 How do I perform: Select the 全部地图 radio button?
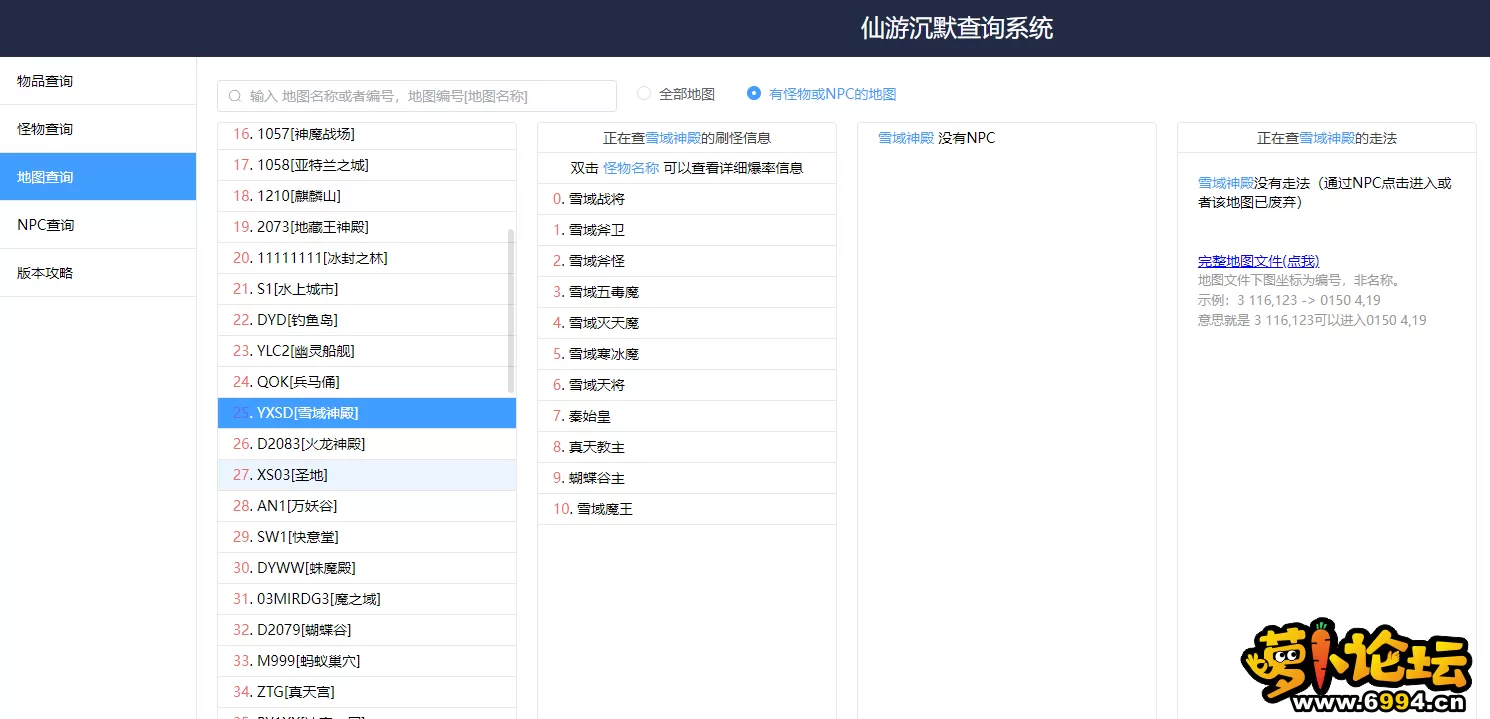tap(644, 93)
